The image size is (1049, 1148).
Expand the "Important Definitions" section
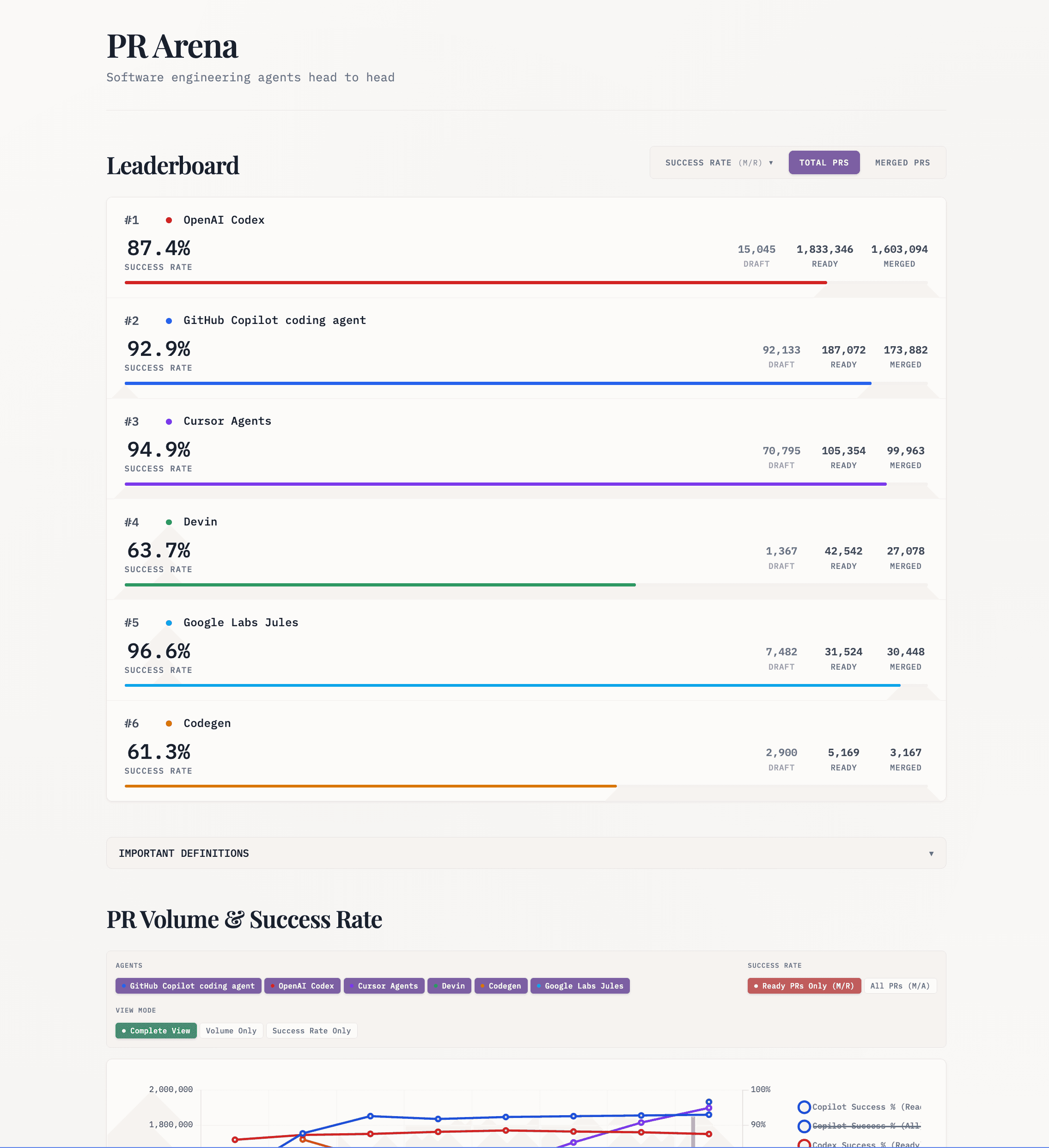point(524,853)
